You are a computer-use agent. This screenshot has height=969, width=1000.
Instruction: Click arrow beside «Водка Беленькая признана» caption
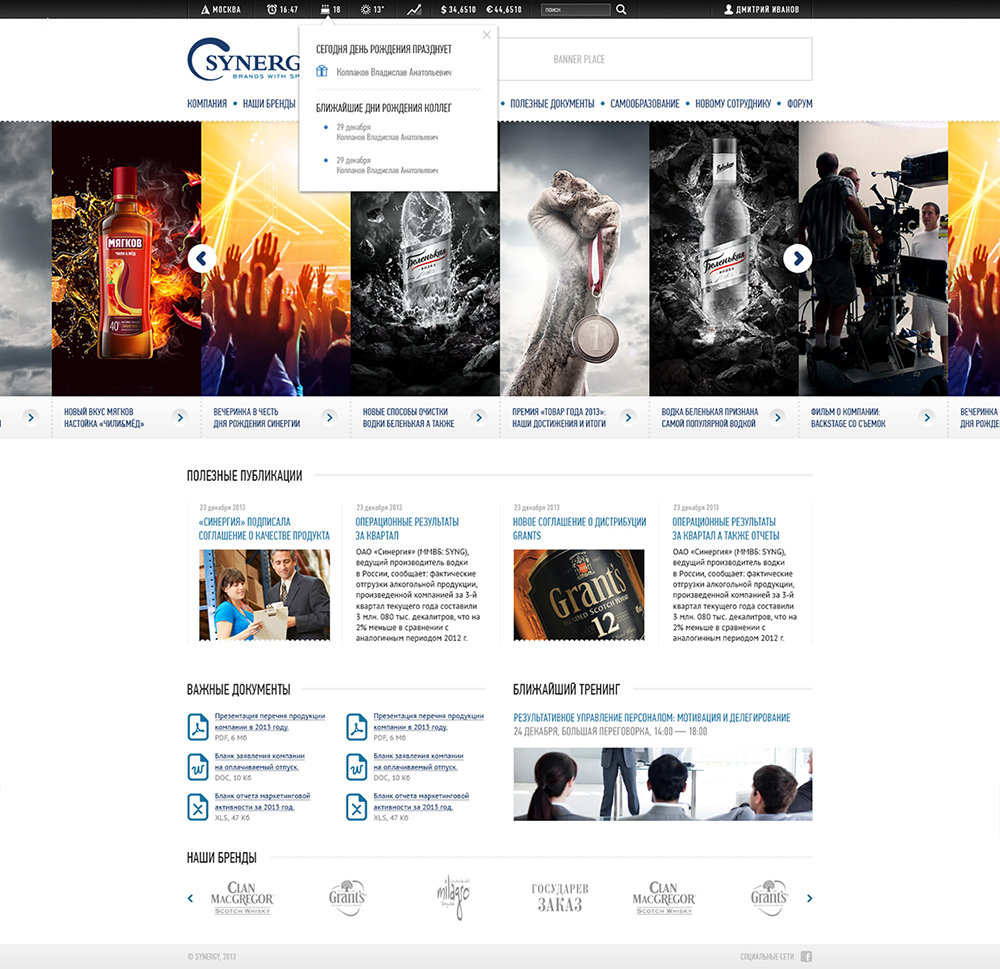777,417
